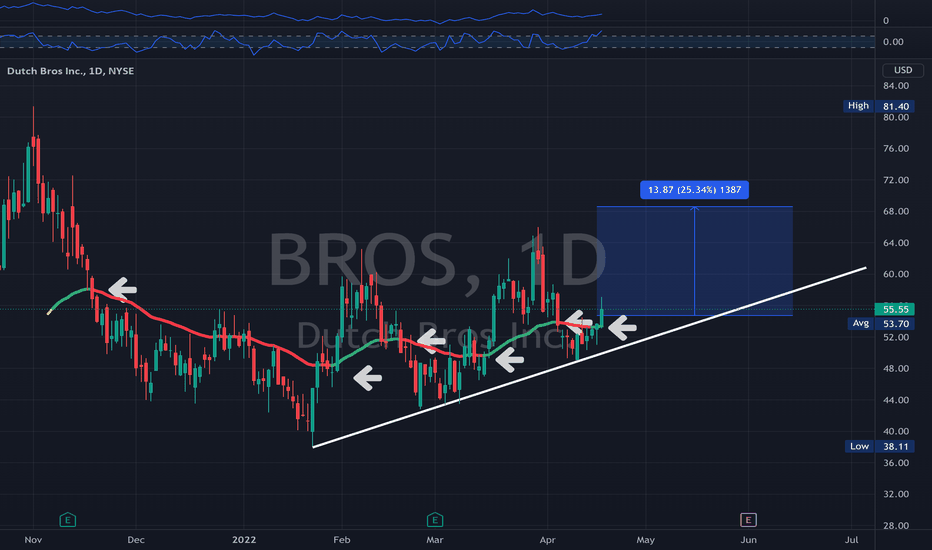The image size is (932, 550).
Task: Click the upcoming June earnings E marker
Action: [748, 520]
